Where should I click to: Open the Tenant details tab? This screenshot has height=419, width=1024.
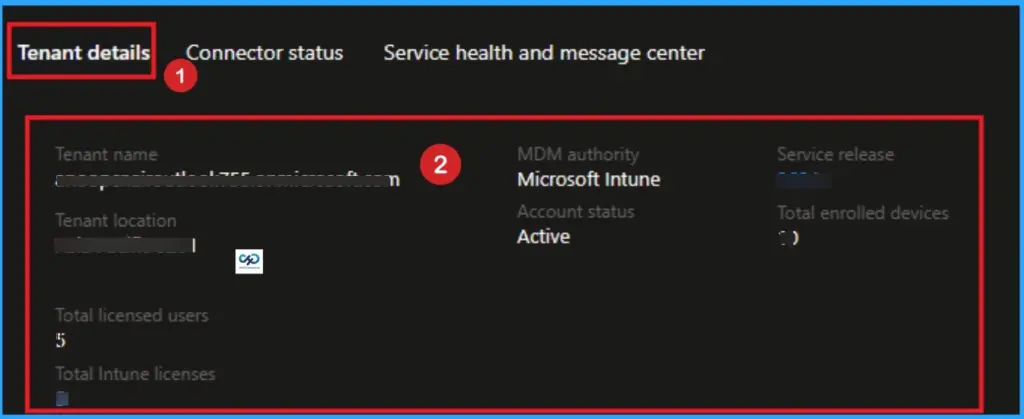point(84,53)
